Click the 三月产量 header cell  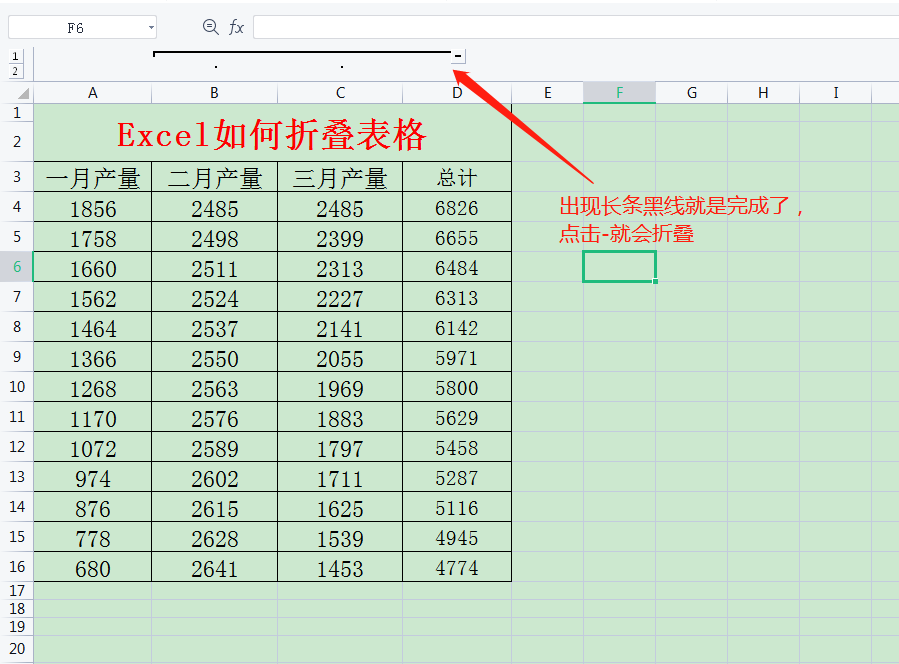coord(340,177)
